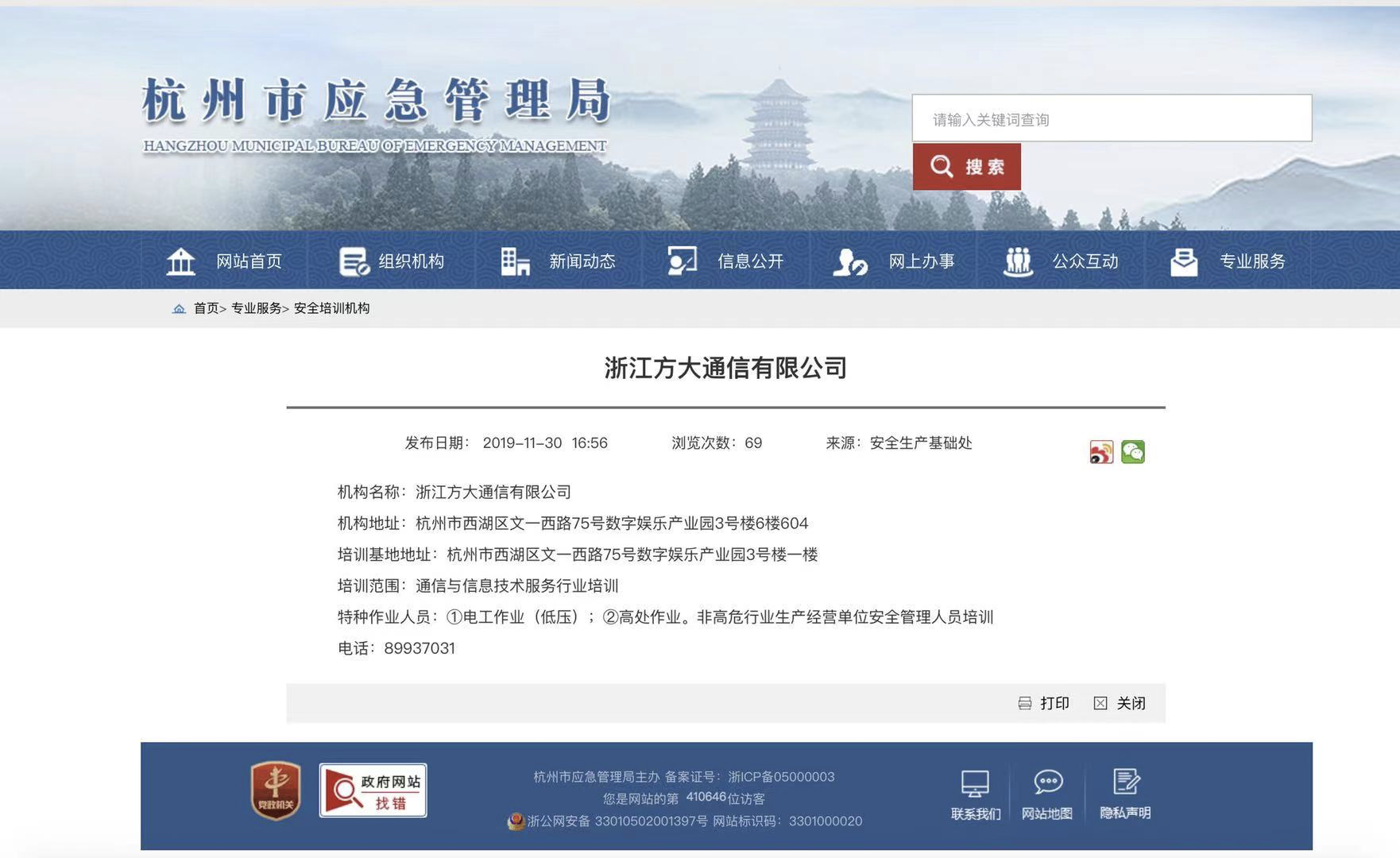
Task: Print the page using 打印
Action: tap(1045, 703)
